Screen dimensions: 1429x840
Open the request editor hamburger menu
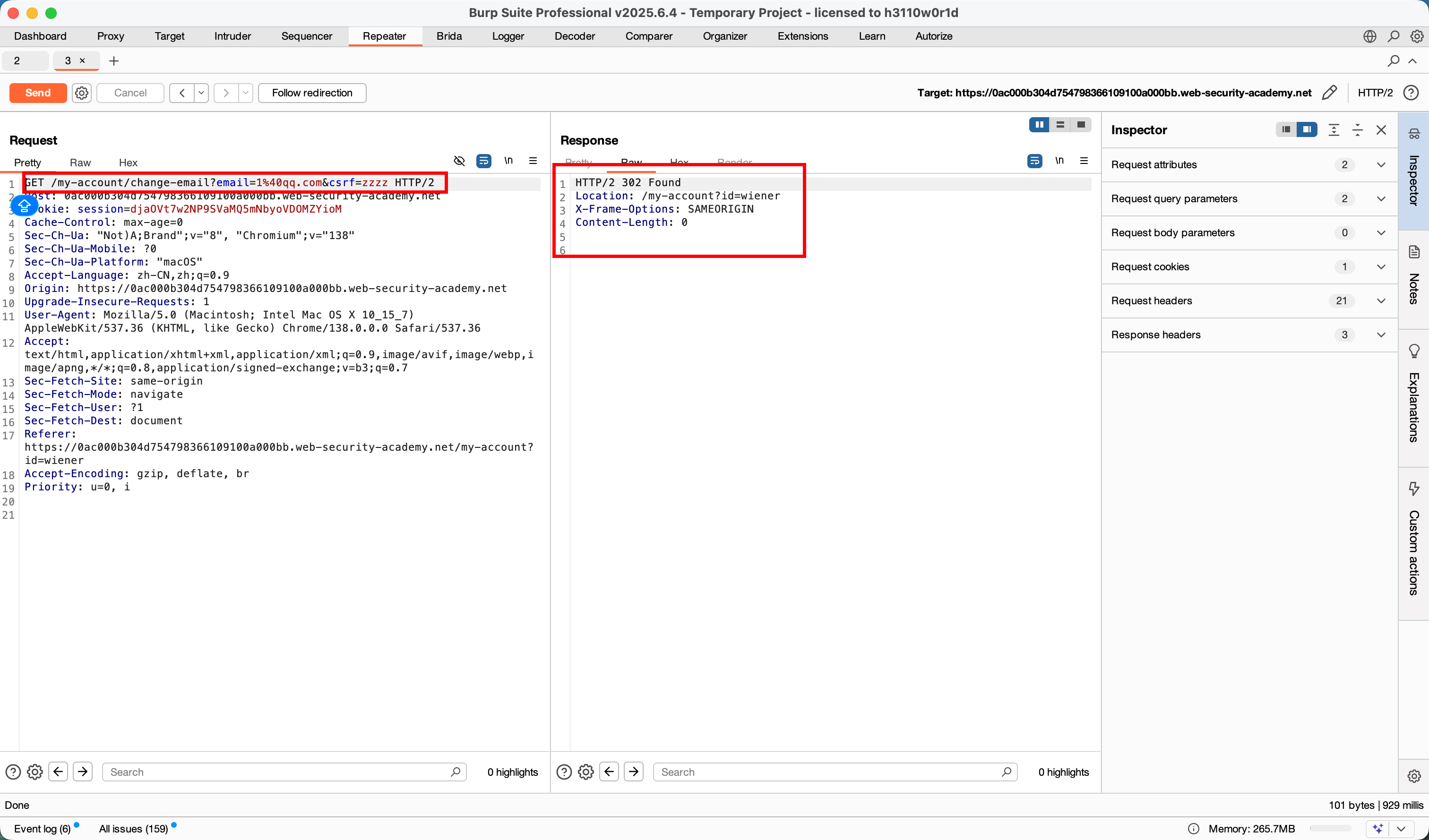click(533, 161)
